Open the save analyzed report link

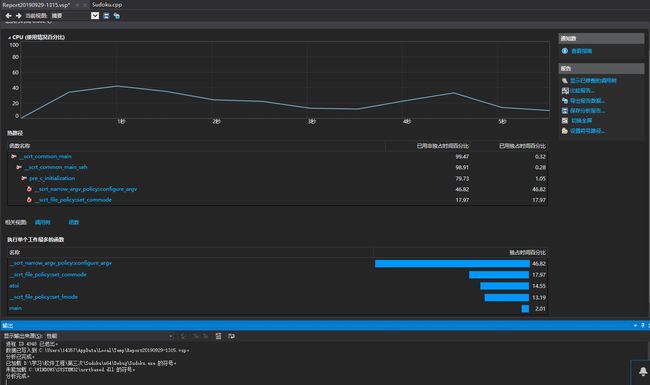pyautogui.click(x=587, y=111)
